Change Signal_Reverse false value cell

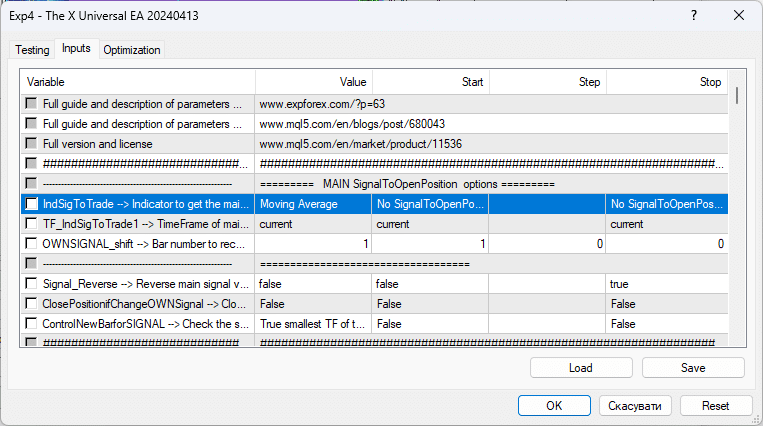tap(313, 284)
